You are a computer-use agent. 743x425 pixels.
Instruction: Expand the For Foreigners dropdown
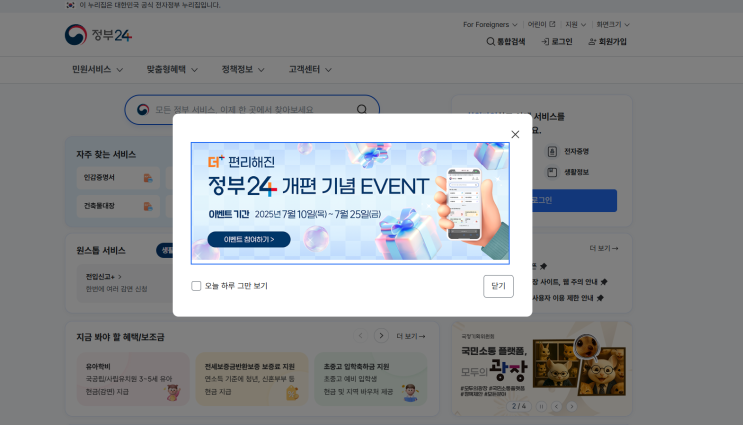(490, 25)
